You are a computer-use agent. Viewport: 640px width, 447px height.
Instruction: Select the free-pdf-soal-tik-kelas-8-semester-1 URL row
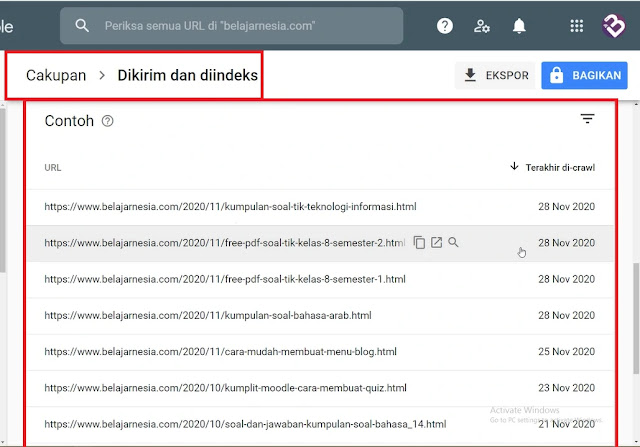pos(320,280)
